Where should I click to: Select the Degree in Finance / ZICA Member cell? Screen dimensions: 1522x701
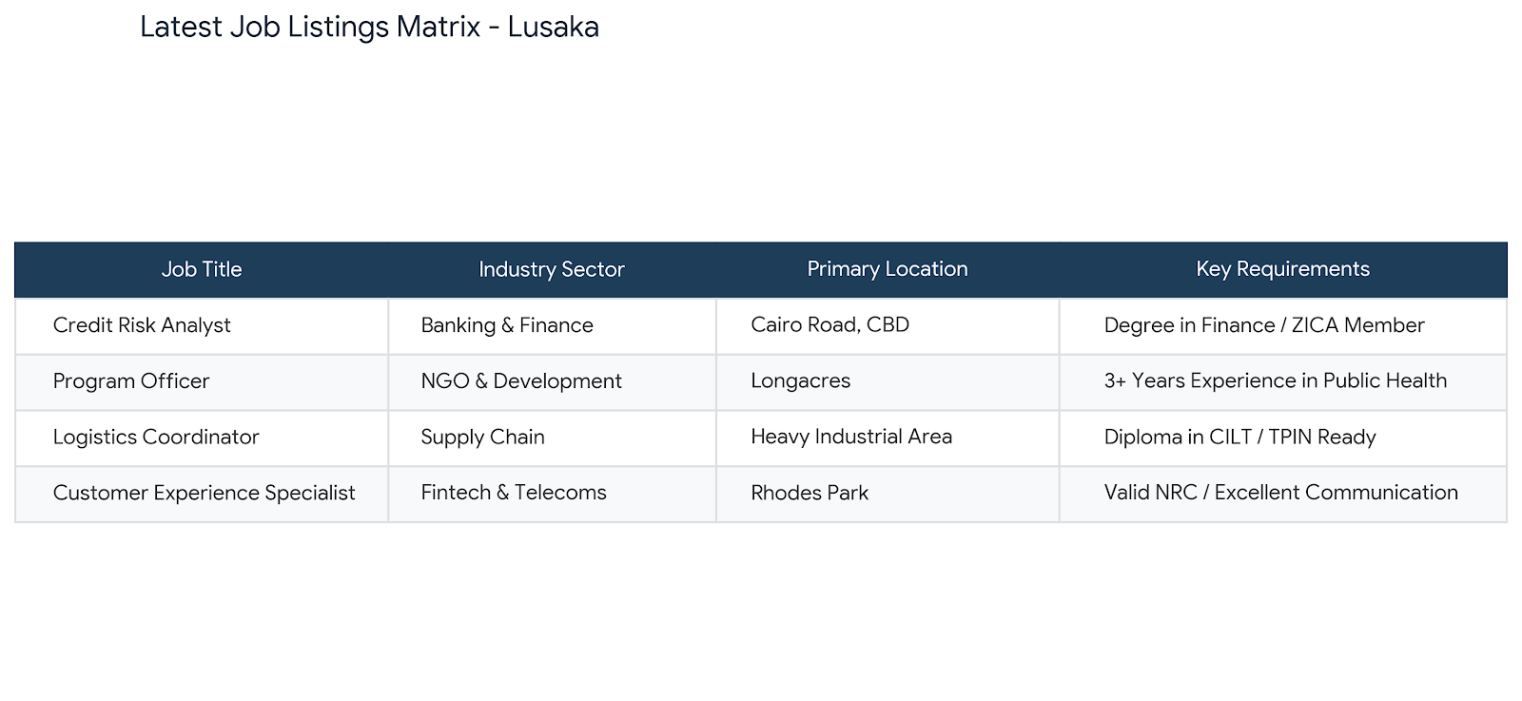coord(1283,326)
